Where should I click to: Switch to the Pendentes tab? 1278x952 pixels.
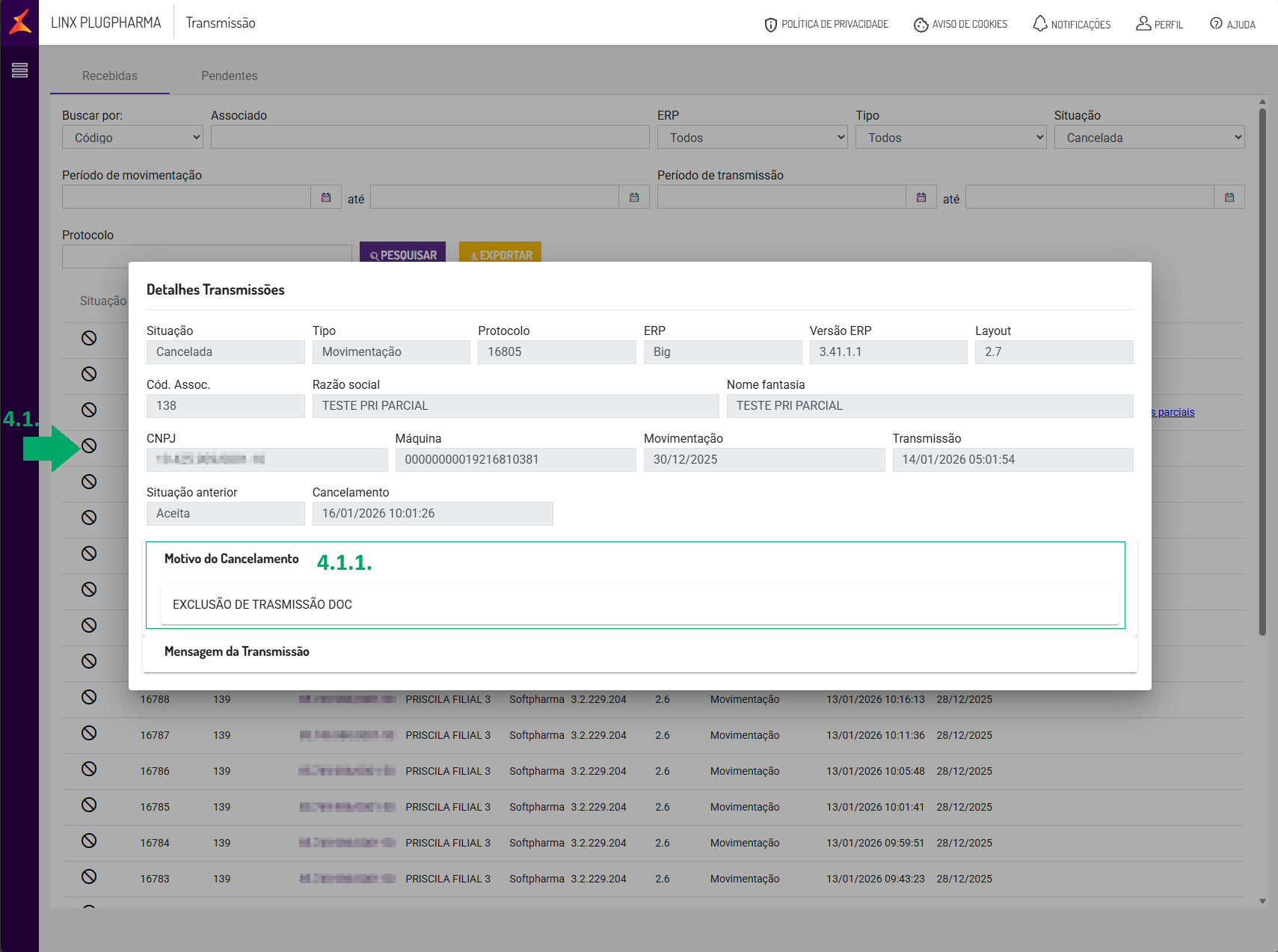tap(229, 76)
